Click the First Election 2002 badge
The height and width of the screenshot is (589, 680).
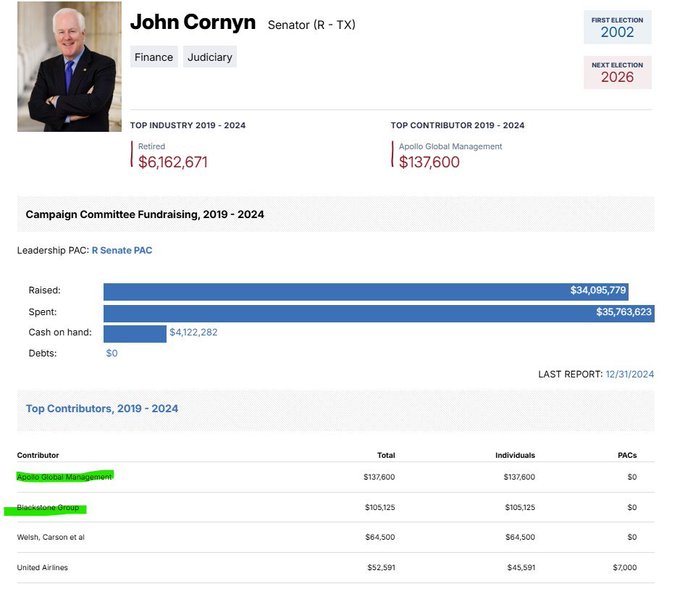617,27
